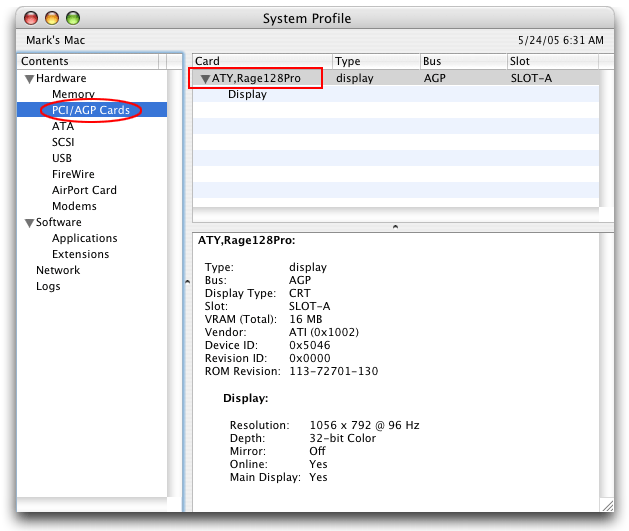The width and height of the screenshot is (629, 531).
Task: Show USB device information
Action: click(x=62, y=158)
